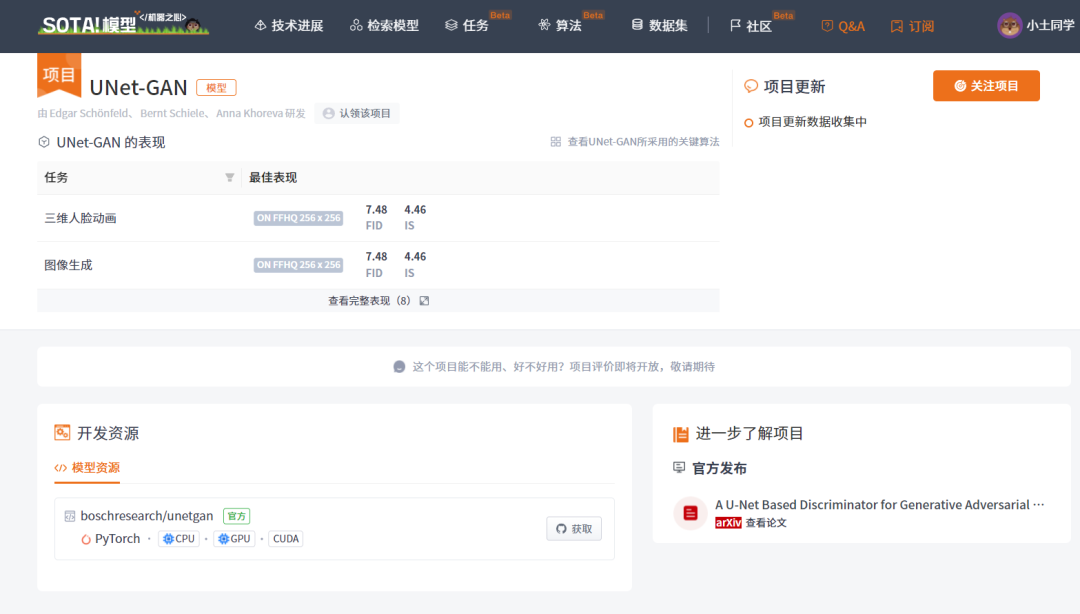
Task: Open the Q&A page
Action: pyautogui.click(x=843, y=26)
